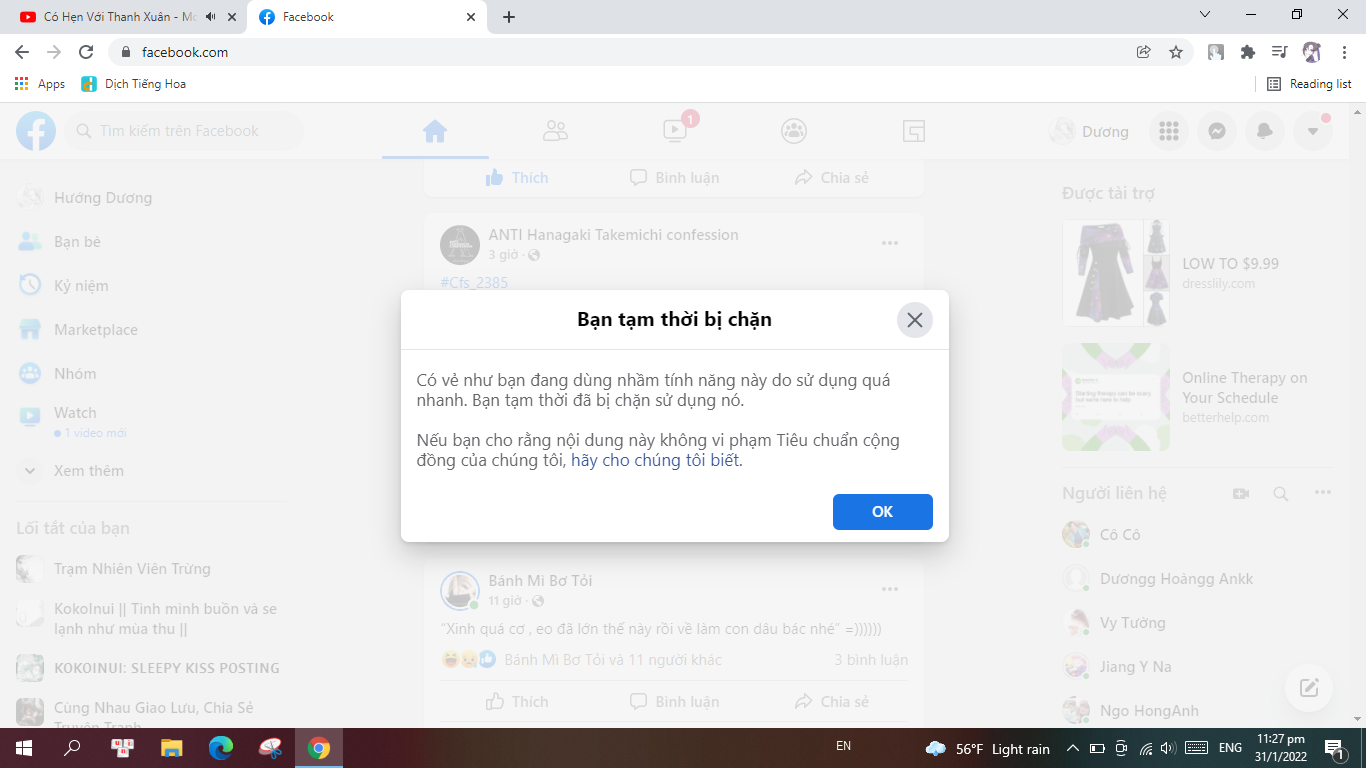This screenshot has height=768, width=1366.
Task: Open the Facebook menu grid icon
Action: click(x=1168, y=131)
